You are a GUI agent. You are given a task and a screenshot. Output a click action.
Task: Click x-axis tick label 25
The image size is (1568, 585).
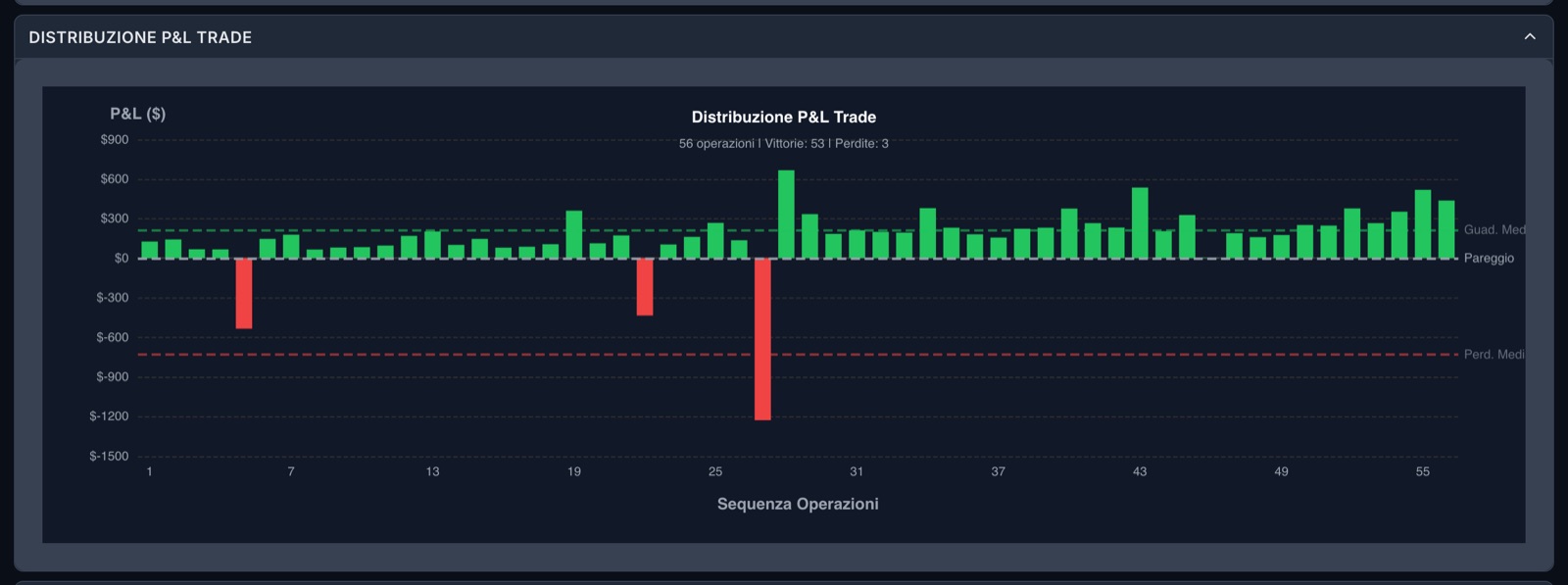tap(715, 471)
